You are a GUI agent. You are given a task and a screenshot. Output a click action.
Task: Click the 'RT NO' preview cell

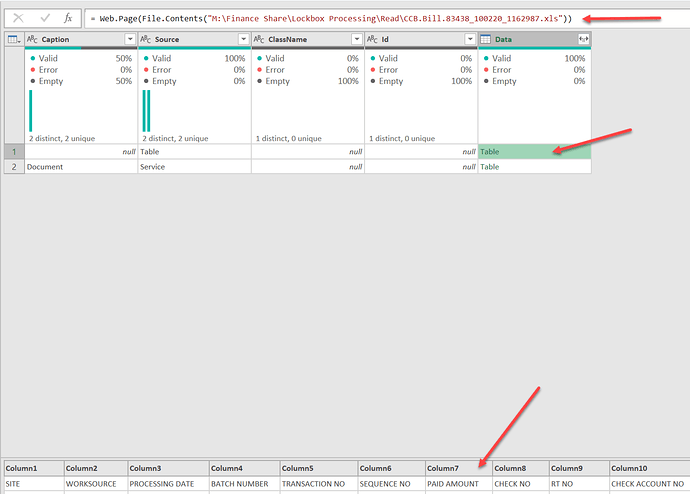(x=580, y=484)
